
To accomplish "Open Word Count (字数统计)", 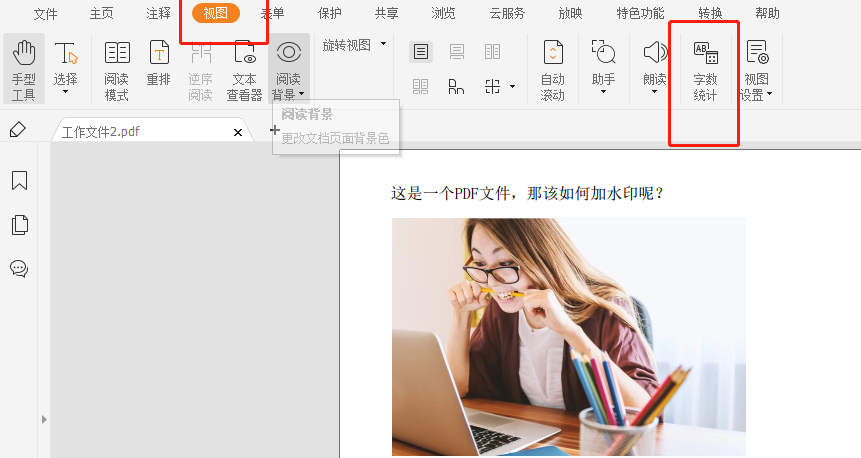I will 706,70.
